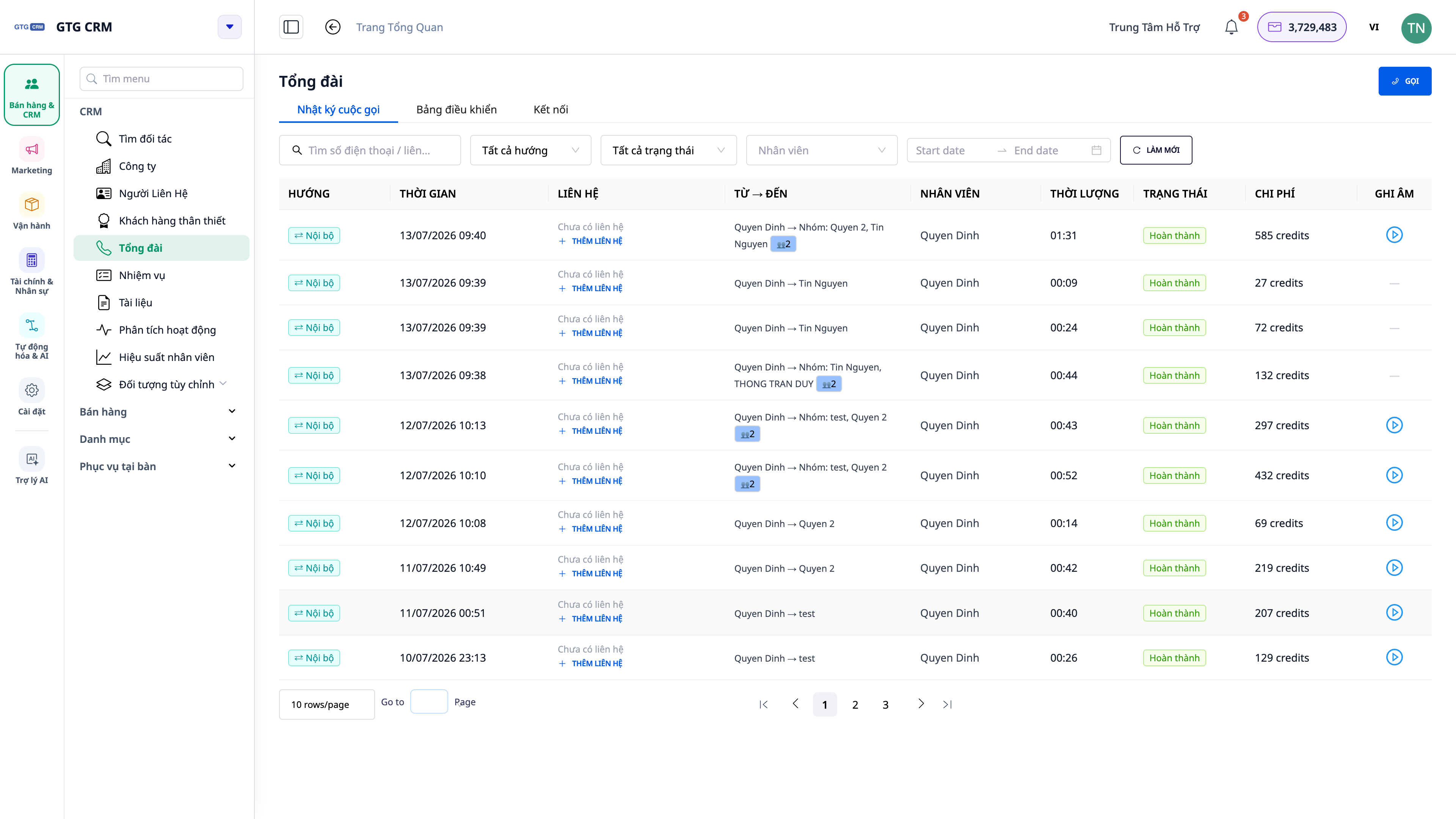The width and height of the screenshot is (1456, 819).
Task: Play recording for 11/07/2026 10:49 call
Action: (x=1395, y=568)
